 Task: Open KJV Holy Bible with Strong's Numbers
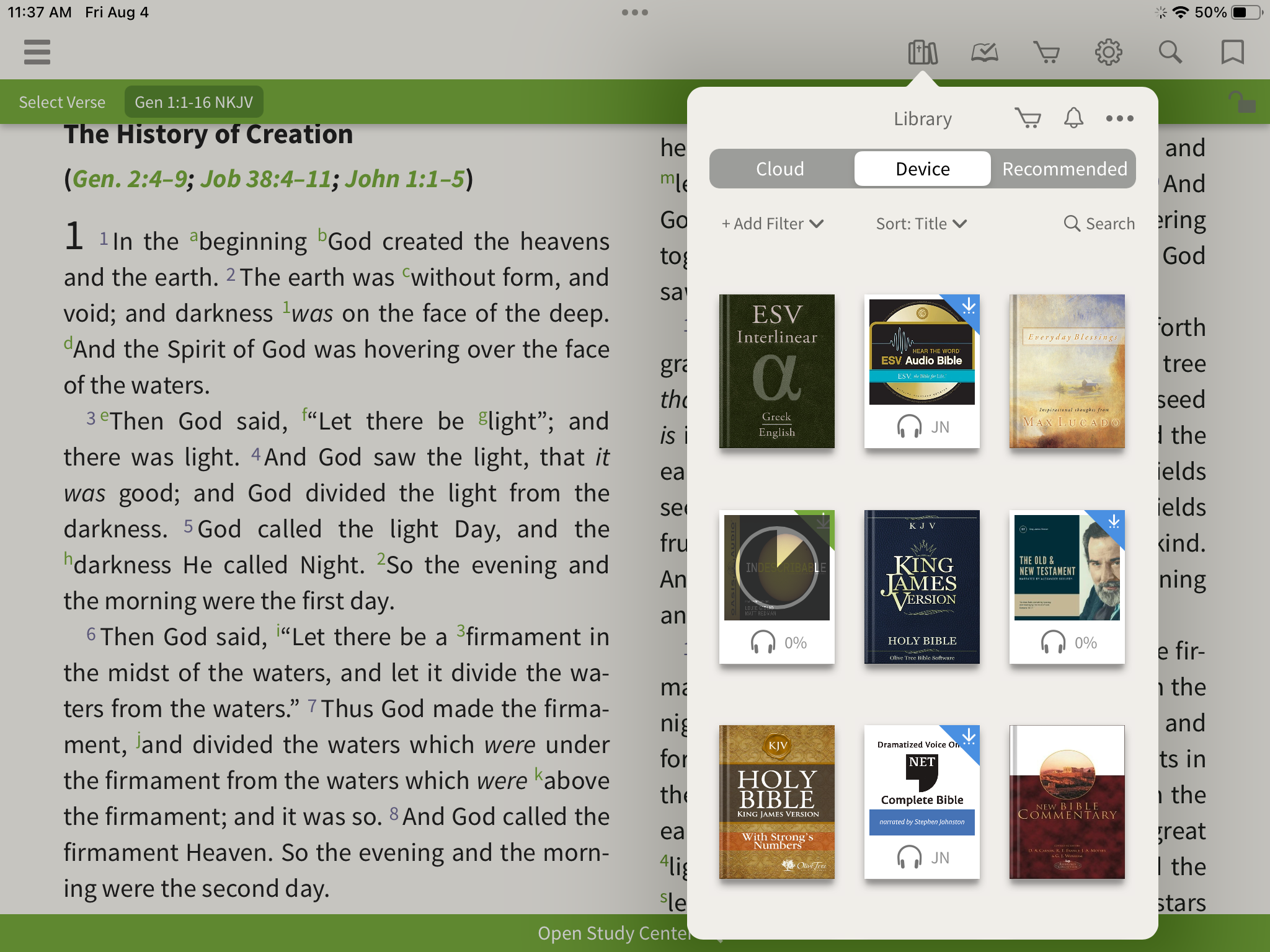776,802
